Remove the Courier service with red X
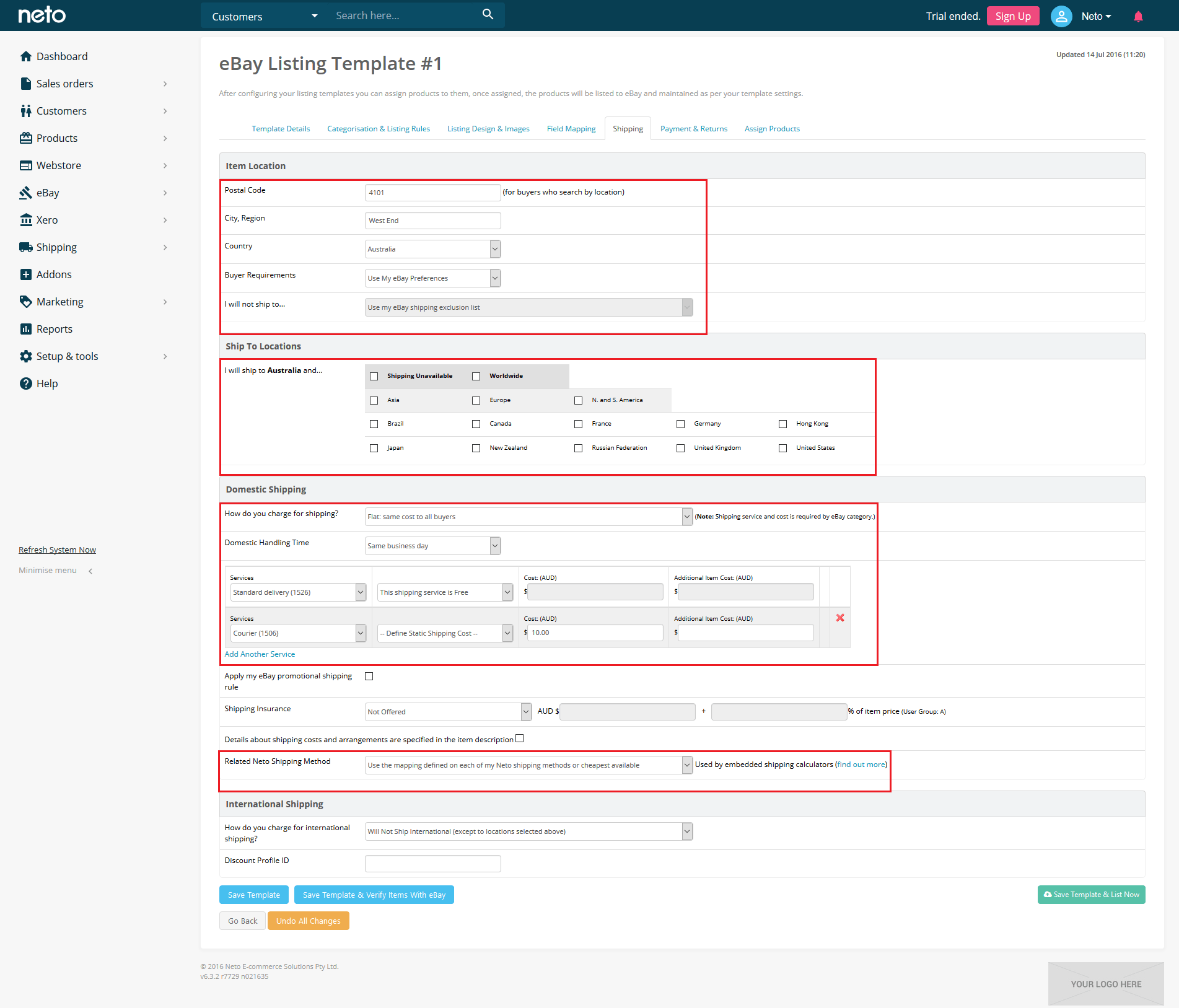 [840, 618]
